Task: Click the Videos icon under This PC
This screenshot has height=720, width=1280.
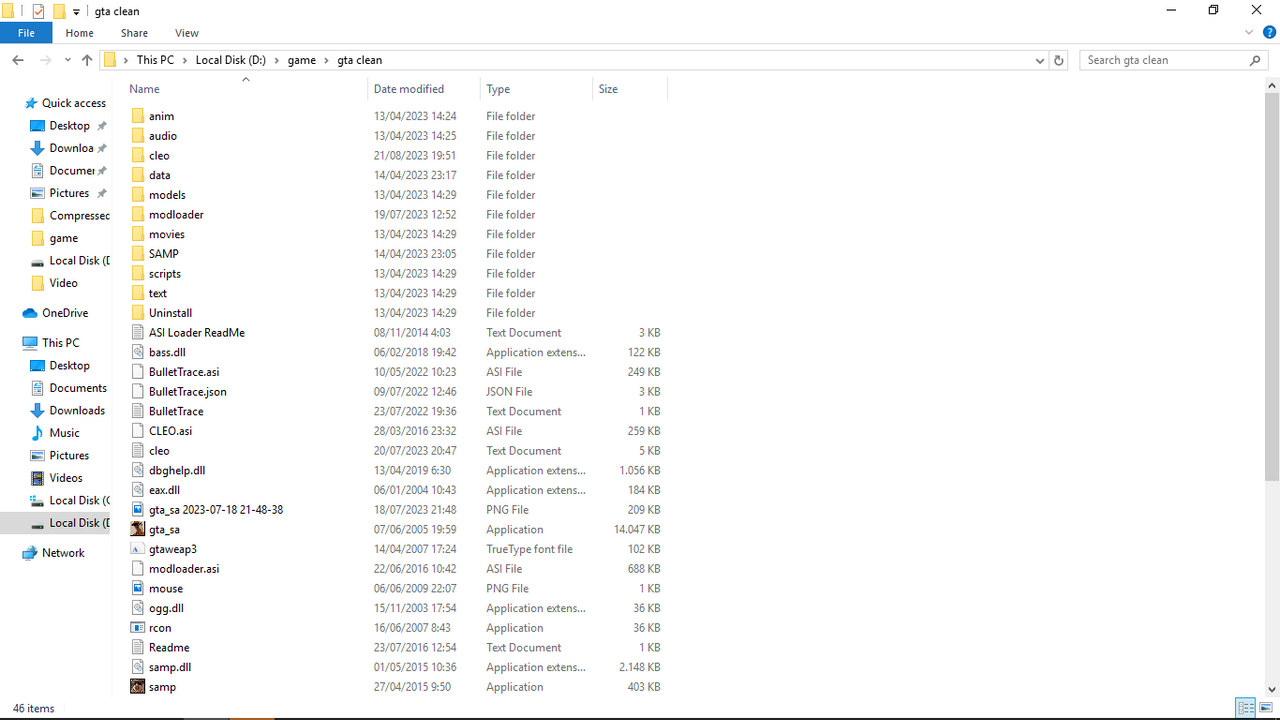Action: tap(37, 478)
